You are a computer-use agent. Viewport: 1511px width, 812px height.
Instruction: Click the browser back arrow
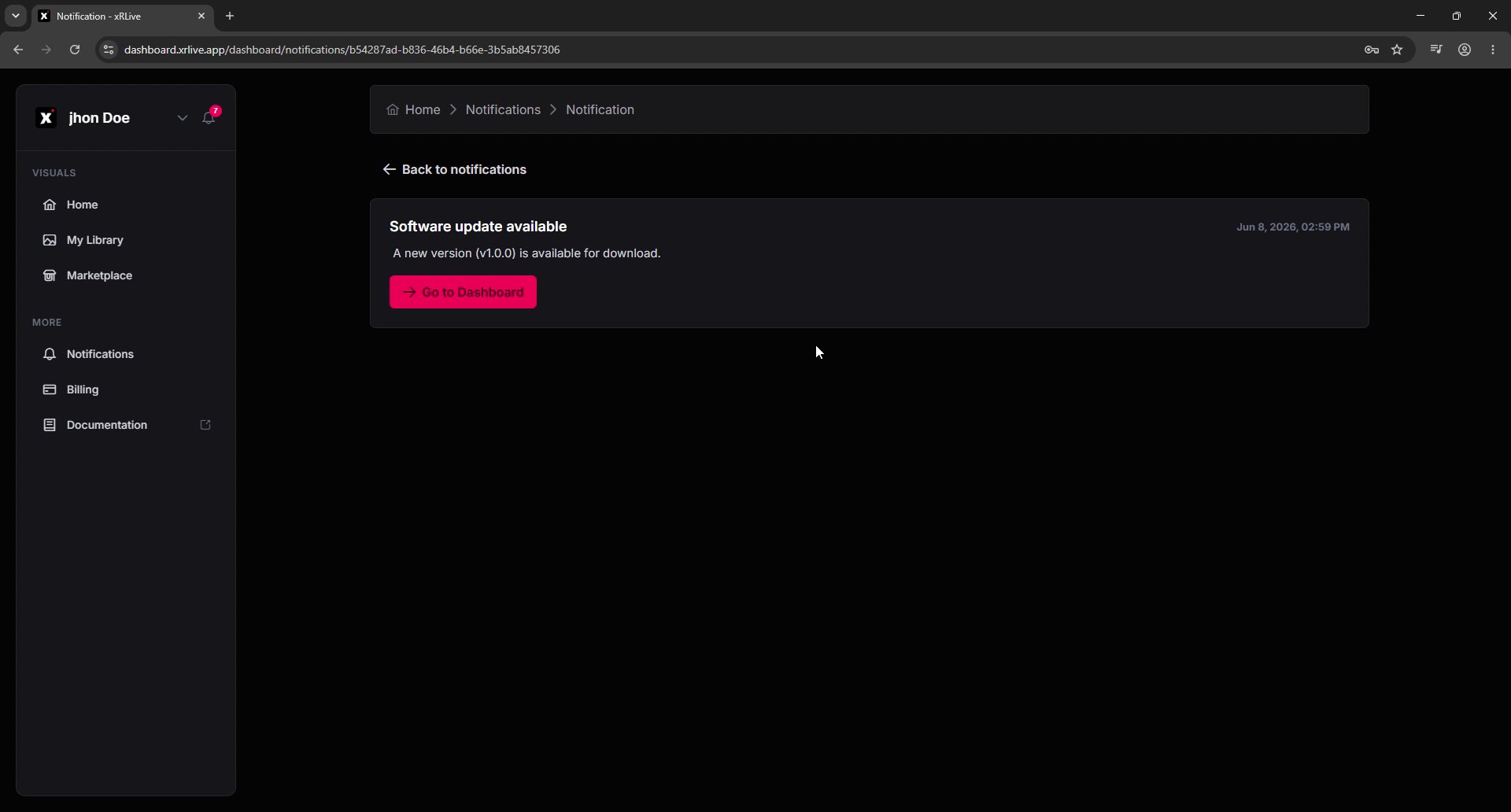[18, 50]
